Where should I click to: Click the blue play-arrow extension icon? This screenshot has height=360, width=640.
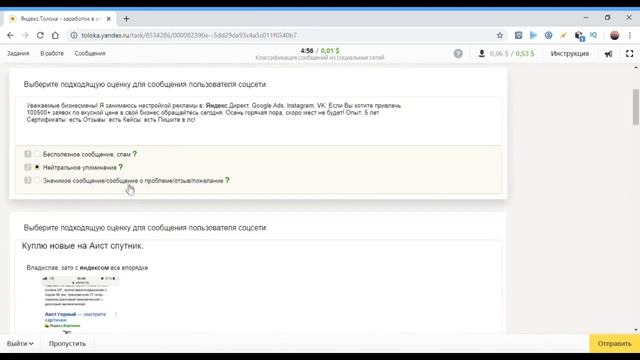click(x=533, y=36)
